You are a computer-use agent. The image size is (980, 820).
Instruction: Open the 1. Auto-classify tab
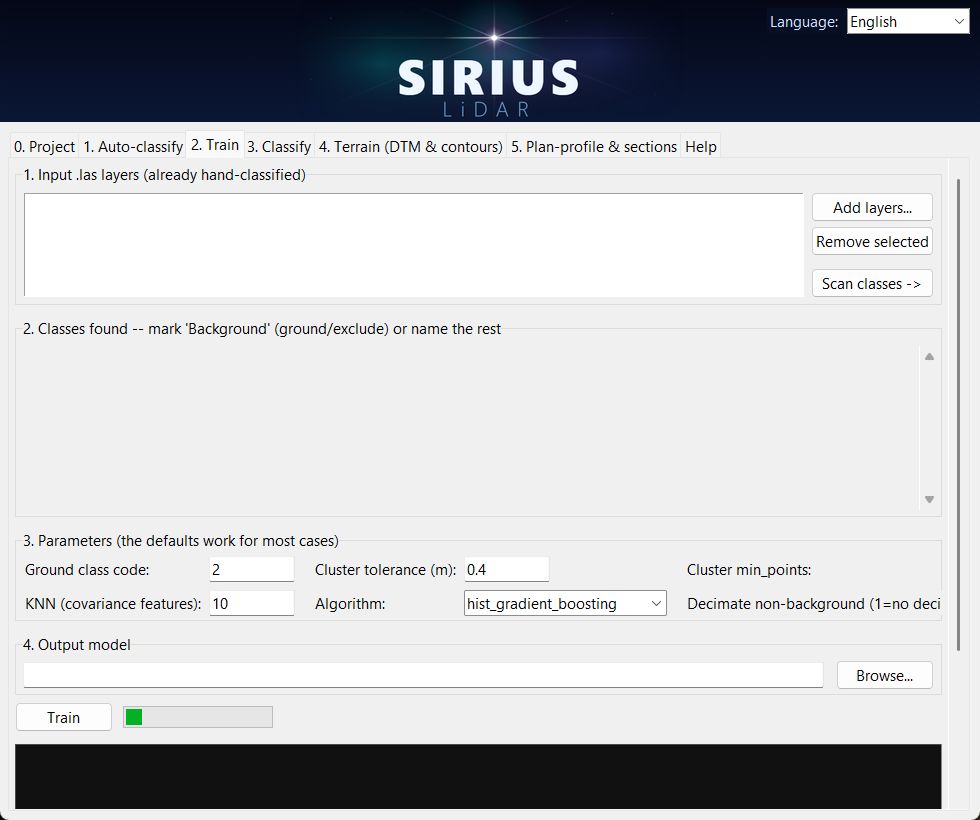click(132, 147)
